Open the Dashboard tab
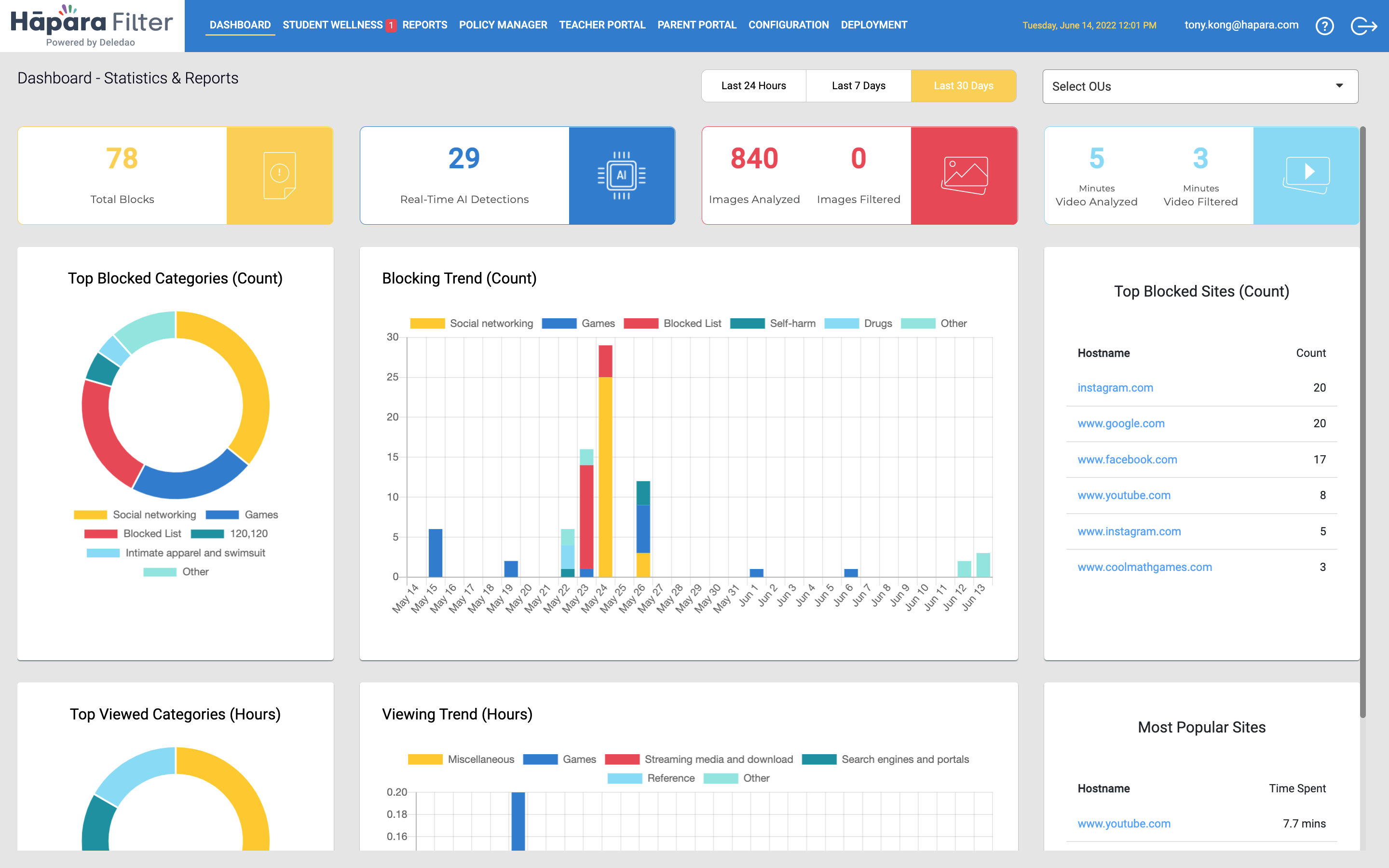The height and width of the screenshot is (868, 1389). (x=240, y=25)
